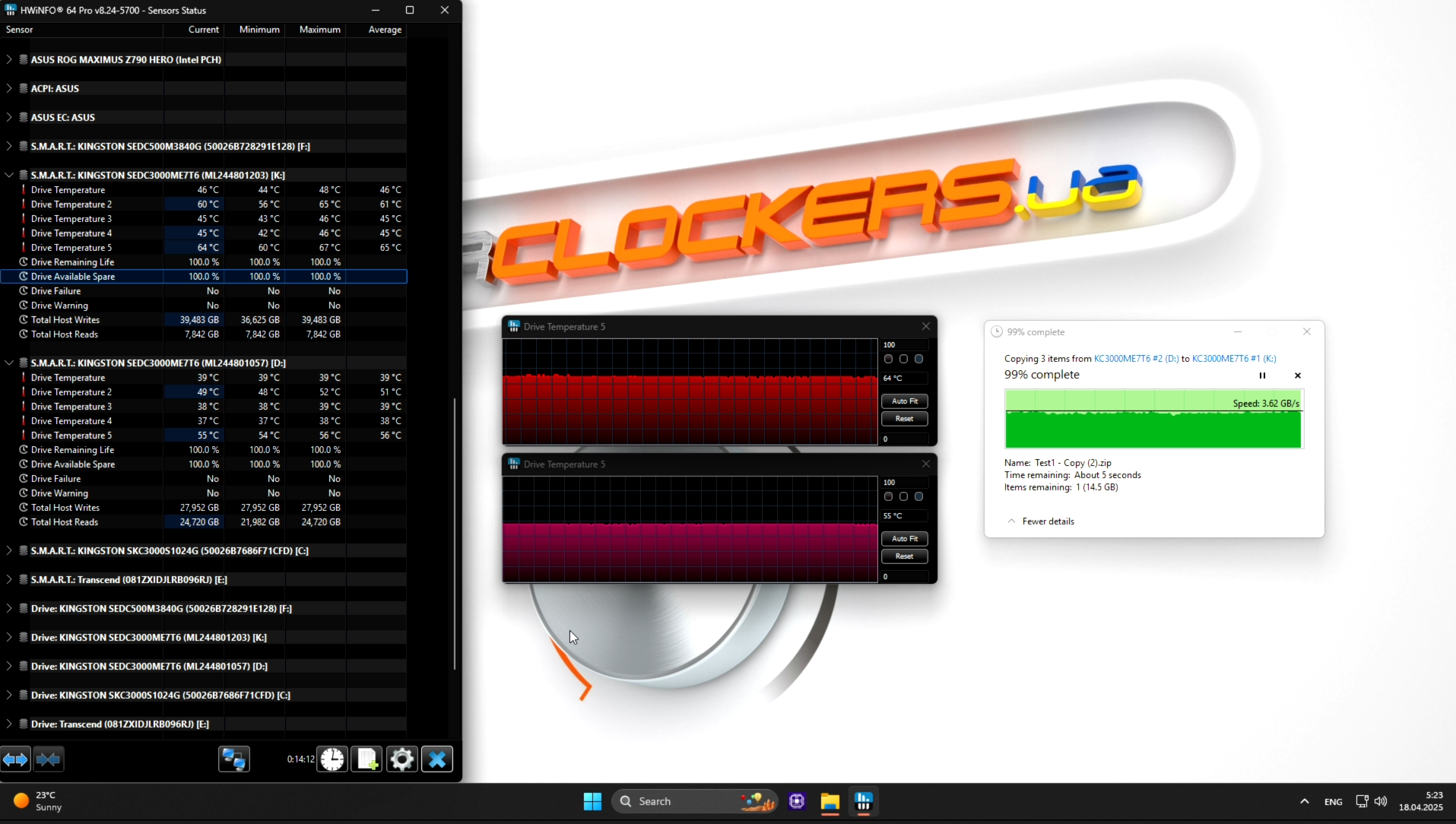Expand the ACPI: ASUS sensor group
This screenshot has height=824, width=1456.
coord(9,88)
